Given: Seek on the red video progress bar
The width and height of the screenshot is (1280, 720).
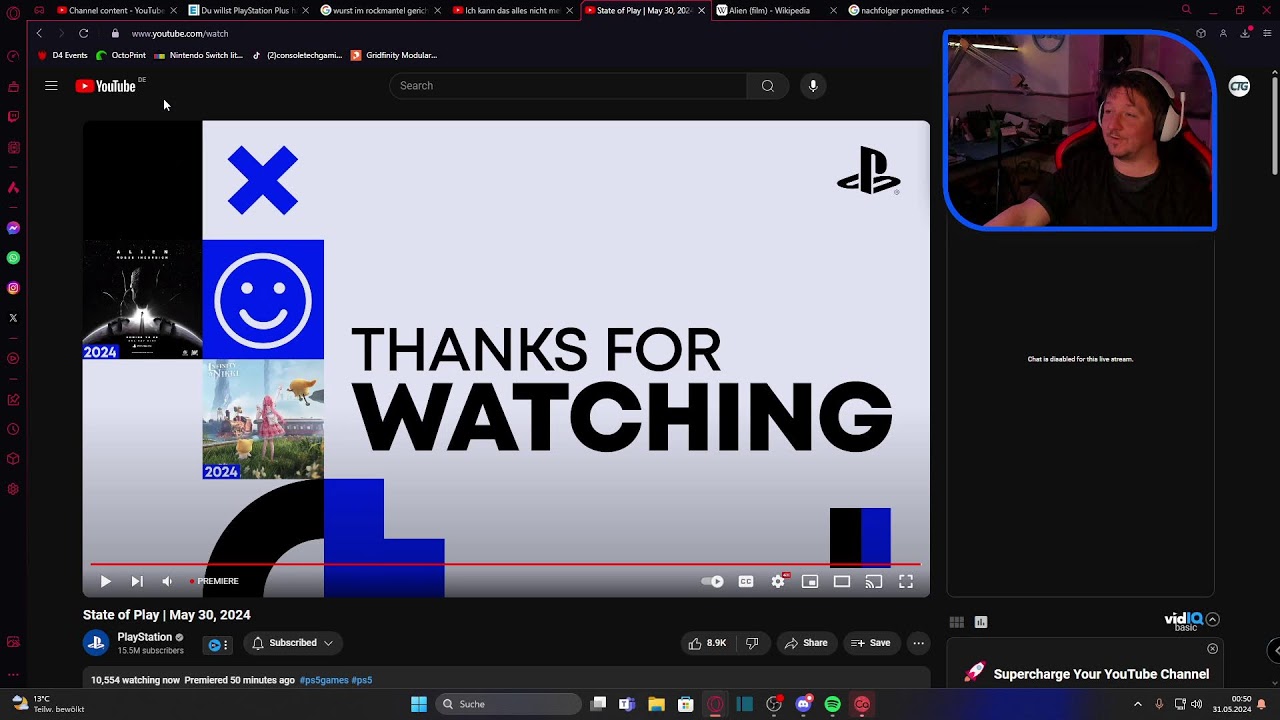Looking at the screenshot, I should 505,564.
